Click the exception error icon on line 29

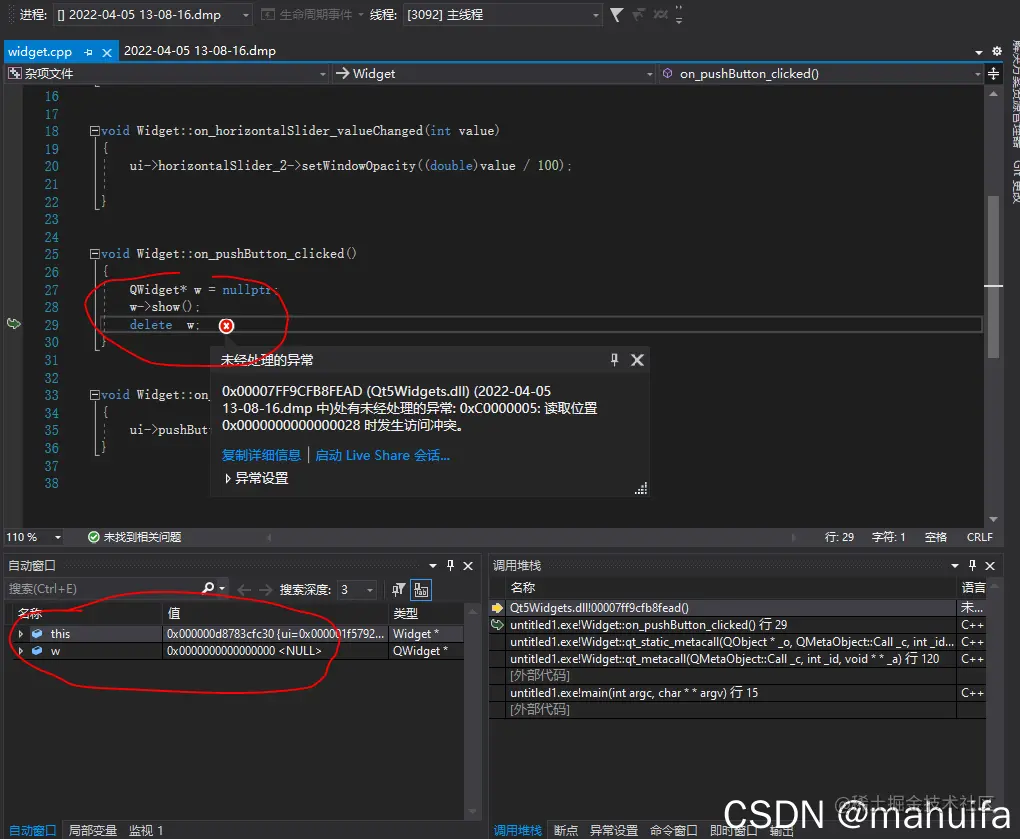(226, 326)
